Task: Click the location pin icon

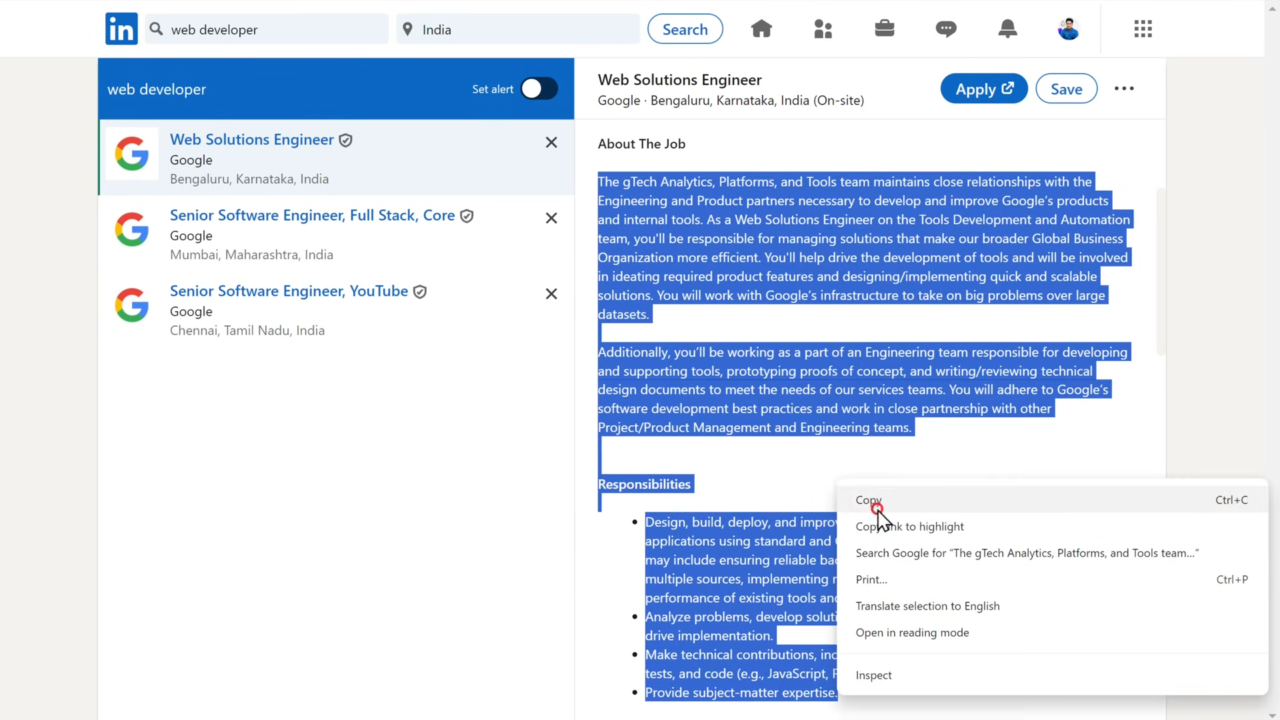Action: click(407, 29)
